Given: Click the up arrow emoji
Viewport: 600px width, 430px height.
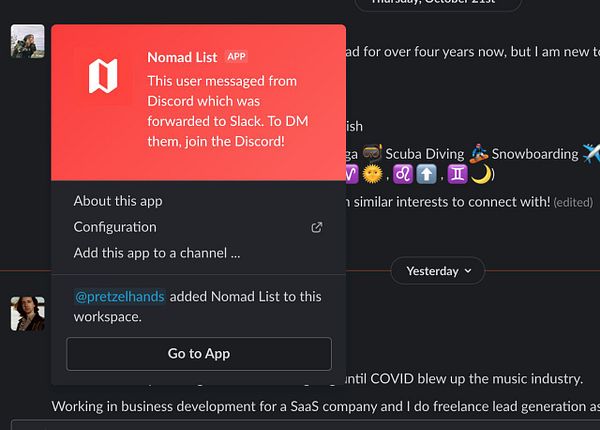Looking at the screenshot, I should [427, 174].
